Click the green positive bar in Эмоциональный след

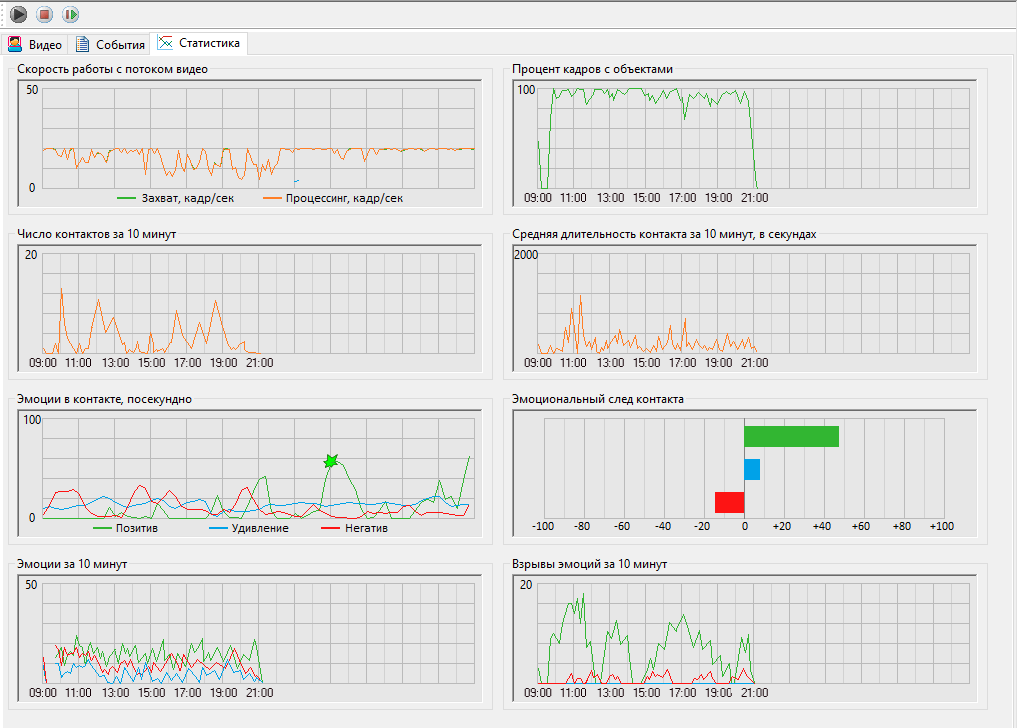tap(791, 436)
